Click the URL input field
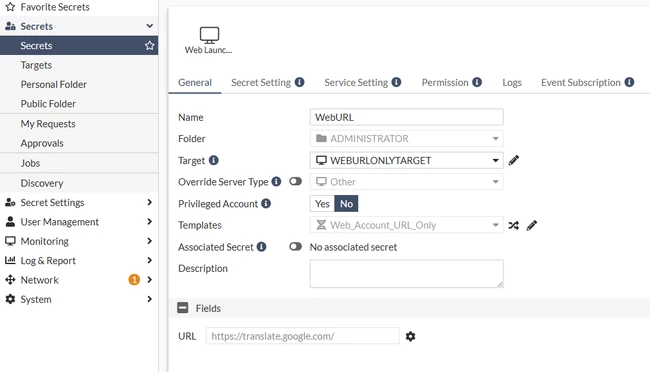This screenshot has width=650, height=372. 303,336
